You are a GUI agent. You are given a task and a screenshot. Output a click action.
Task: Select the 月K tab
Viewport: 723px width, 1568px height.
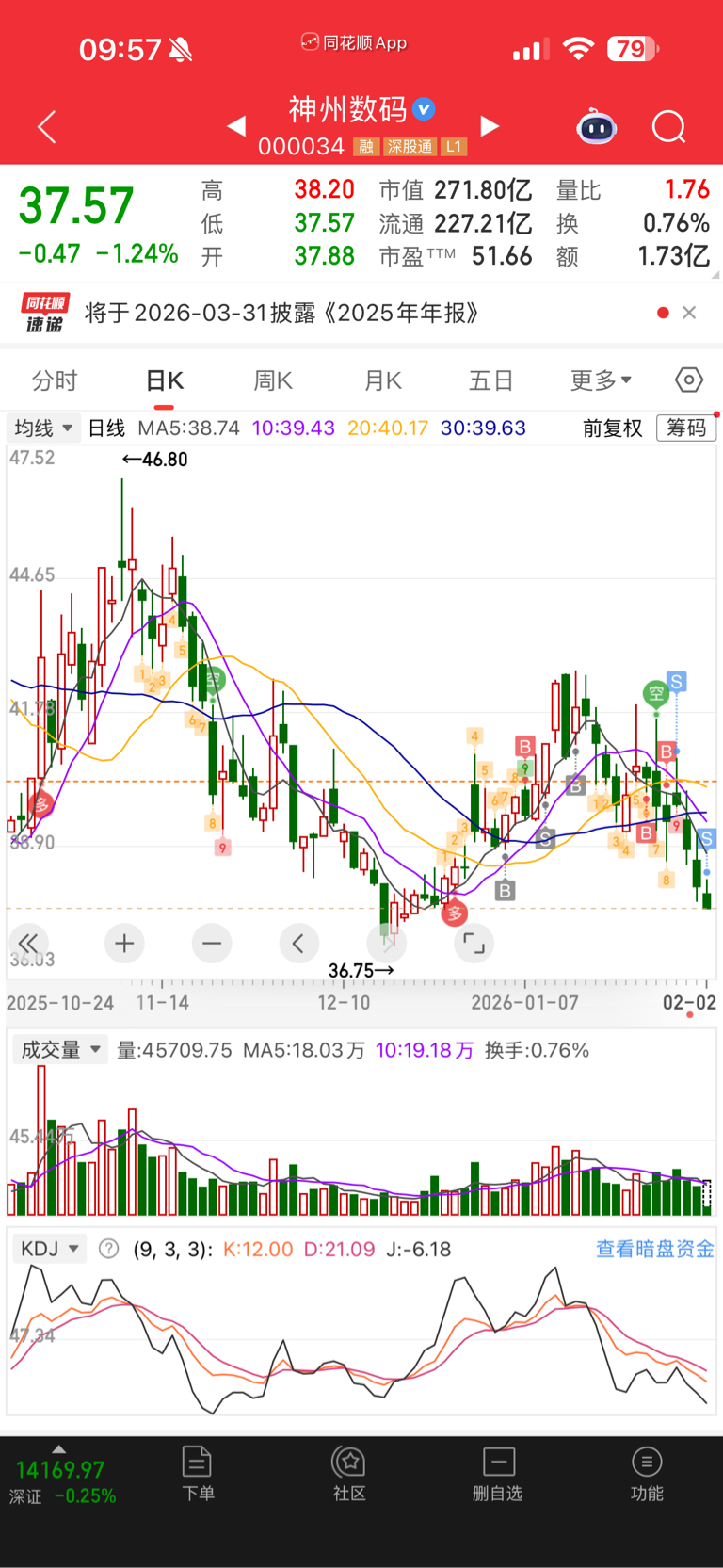[382, 380]
